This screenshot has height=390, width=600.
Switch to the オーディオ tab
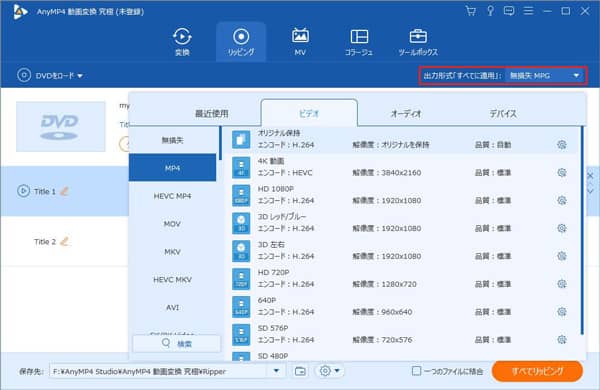406,113
